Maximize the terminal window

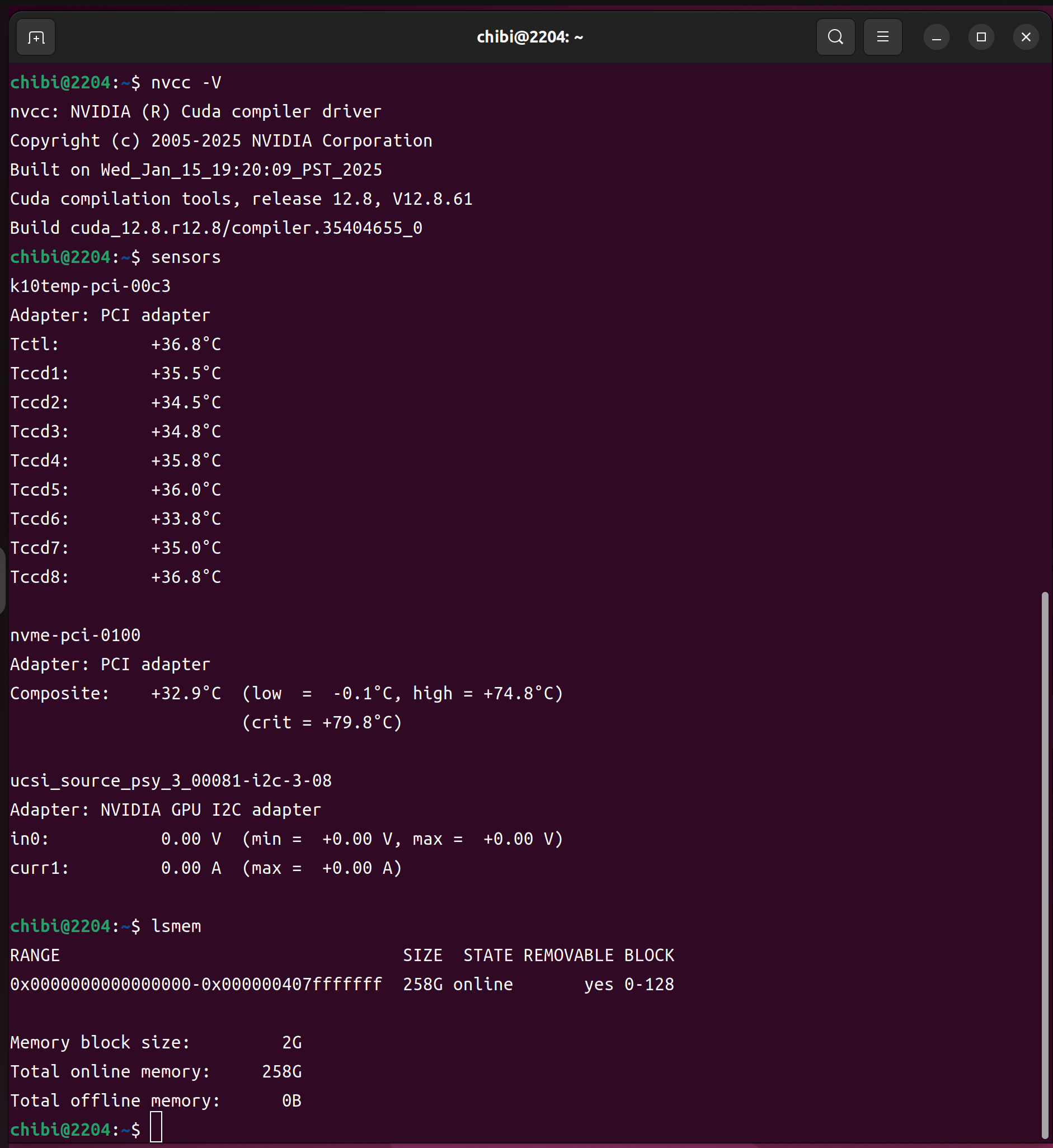(x=981, y=37)
